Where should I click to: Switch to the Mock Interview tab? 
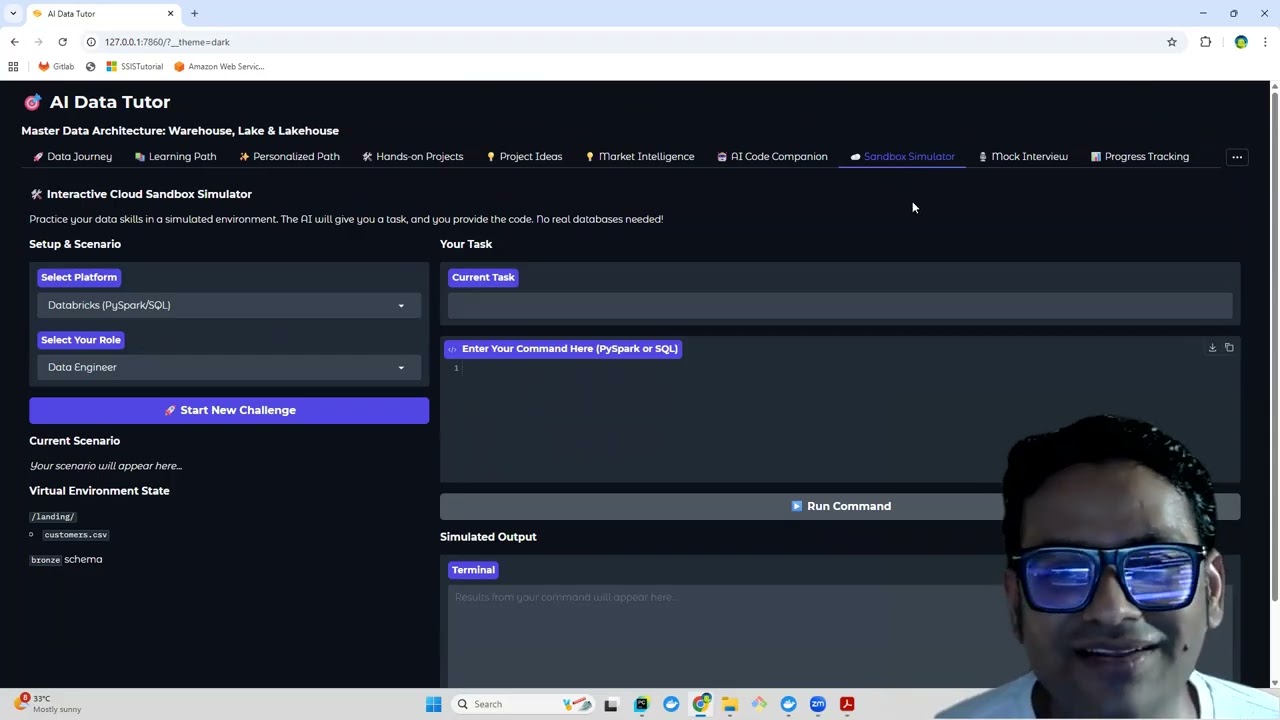pyautogui.click(x=1022, y=157)
